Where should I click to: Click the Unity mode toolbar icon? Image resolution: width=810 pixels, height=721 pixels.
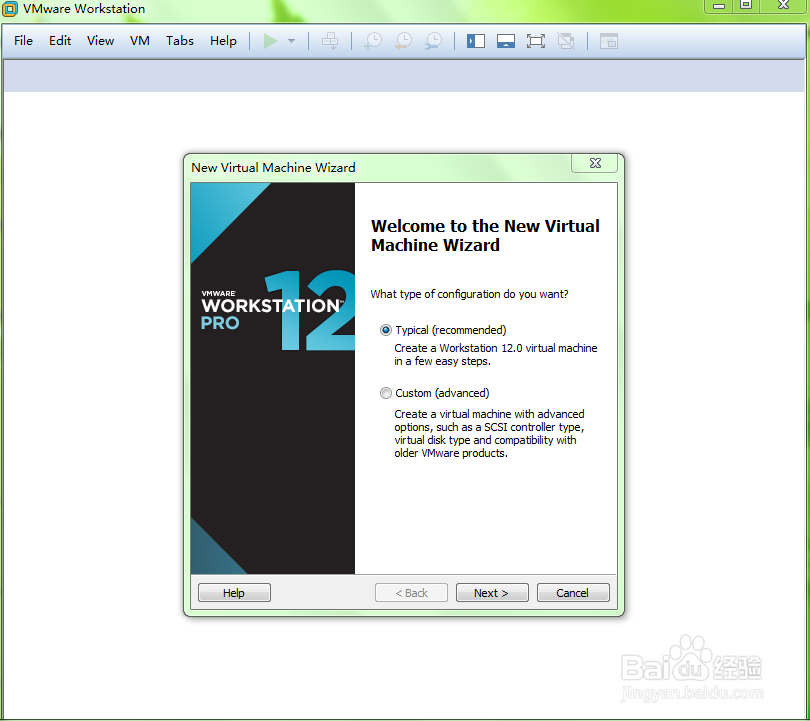[x=566, y=41]
